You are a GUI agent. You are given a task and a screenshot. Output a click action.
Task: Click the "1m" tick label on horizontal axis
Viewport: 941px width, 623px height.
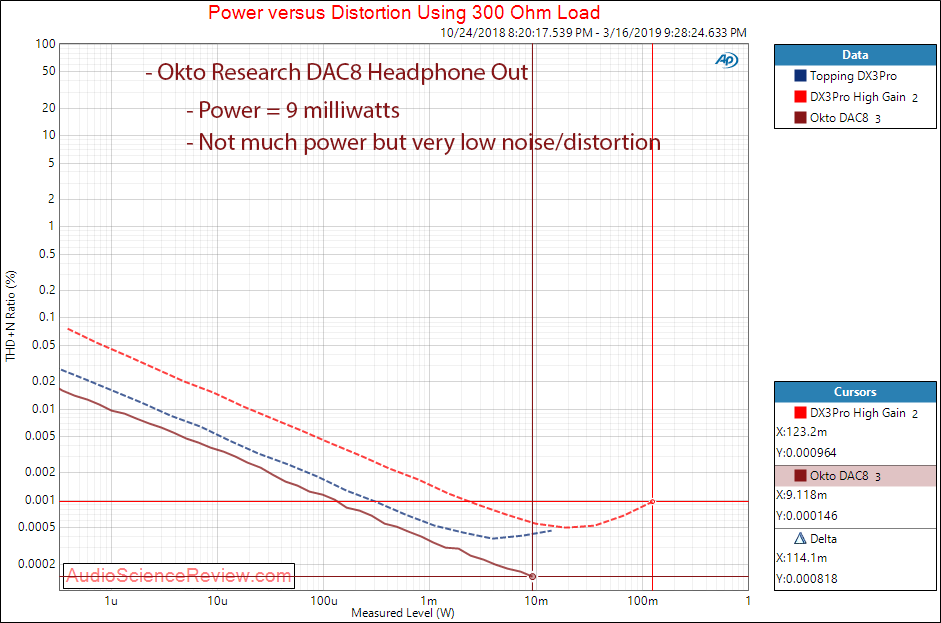(x=428, y=601)
